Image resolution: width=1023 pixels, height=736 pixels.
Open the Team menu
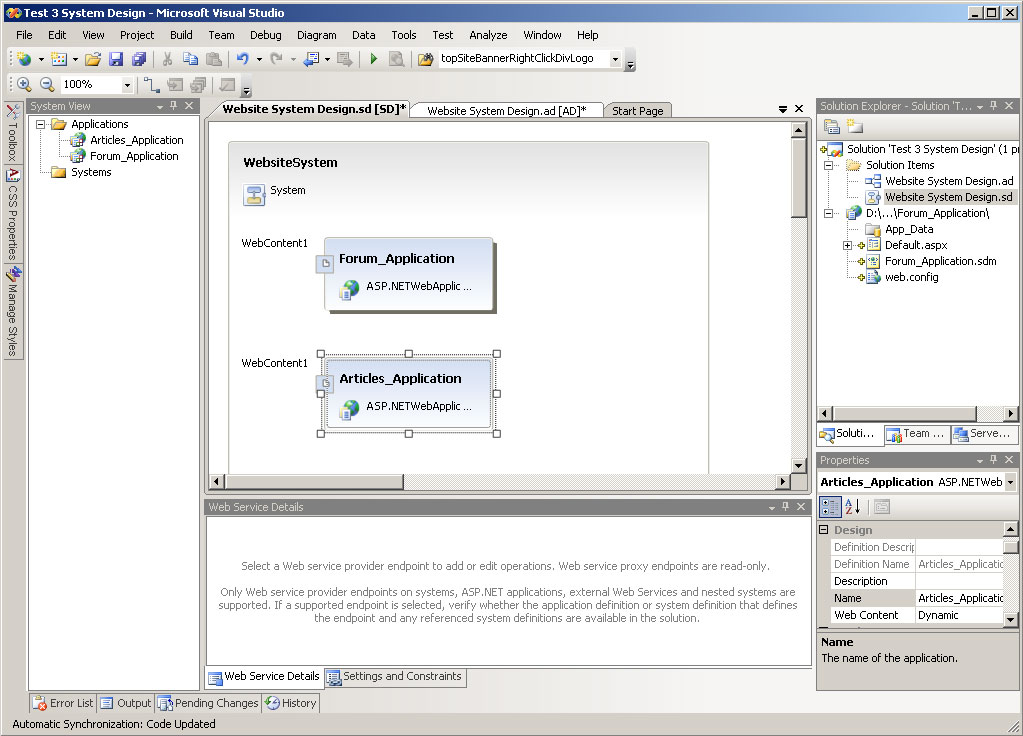(x=221, y=35)
